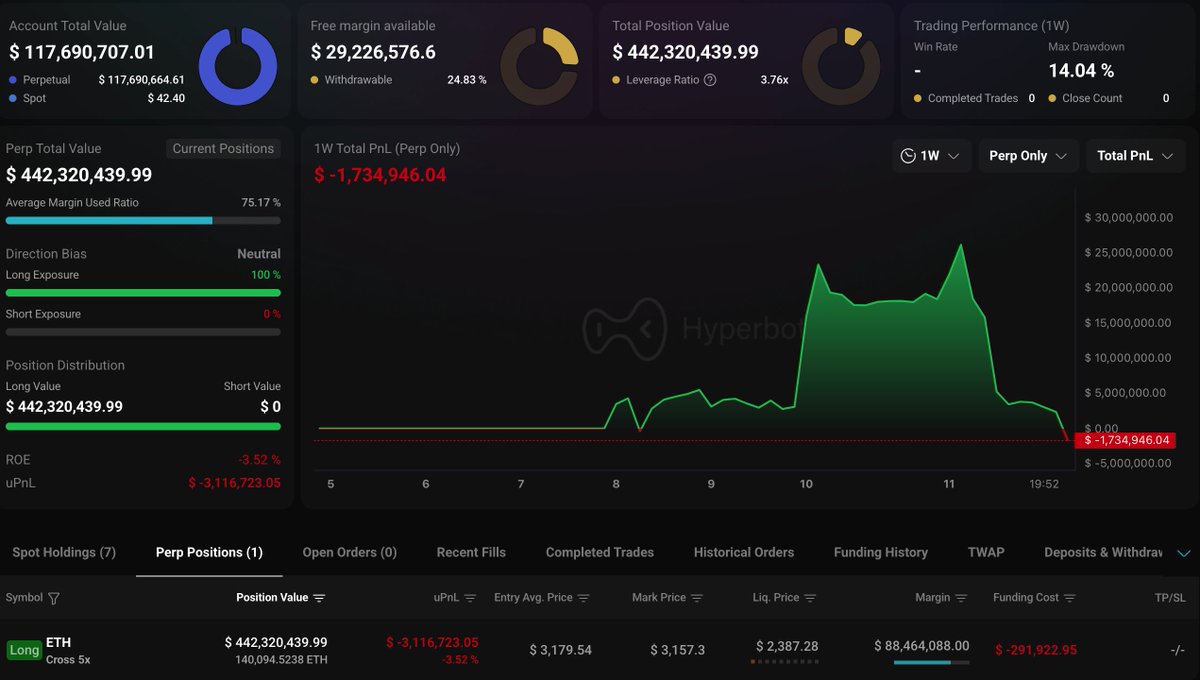The width and height of the screenshot is (1200, 680).
Task: Open the Recent Fills tab
Action: (471, 552)
